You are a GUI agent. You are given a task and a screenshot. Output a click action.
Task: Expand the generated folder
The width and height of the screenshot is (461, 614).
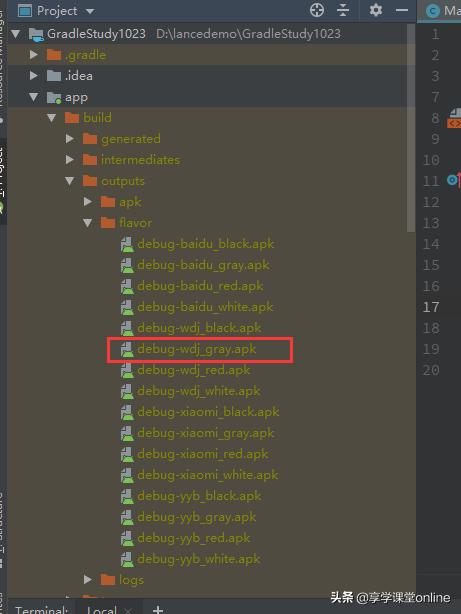pos(70,138)
